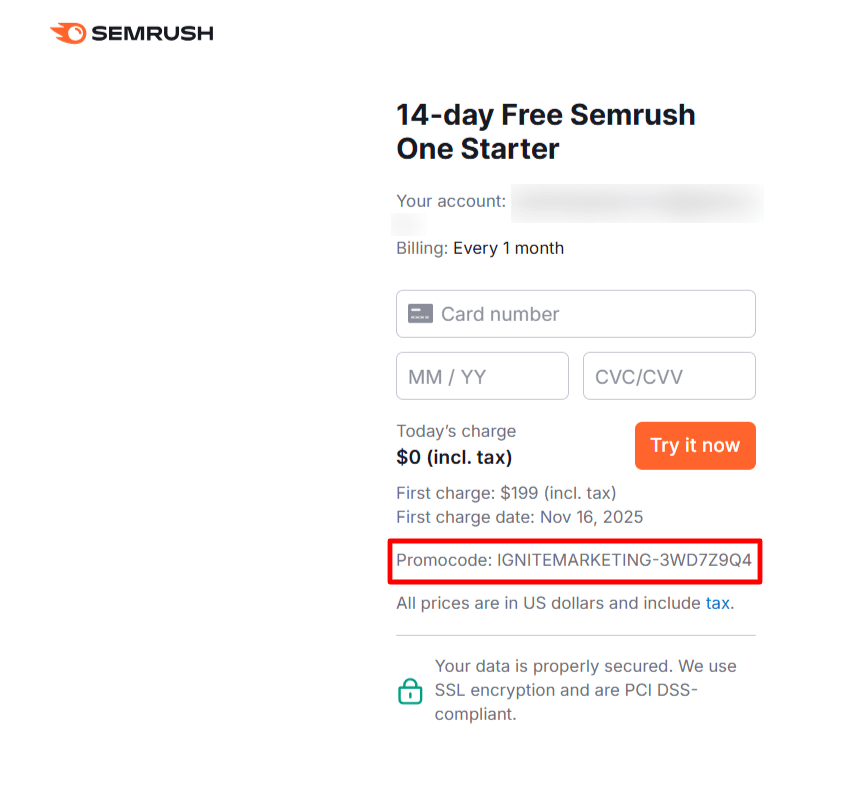Screen dimensions: 852x802
Task: Click the Your account label
Action: [x=450, y=200]
